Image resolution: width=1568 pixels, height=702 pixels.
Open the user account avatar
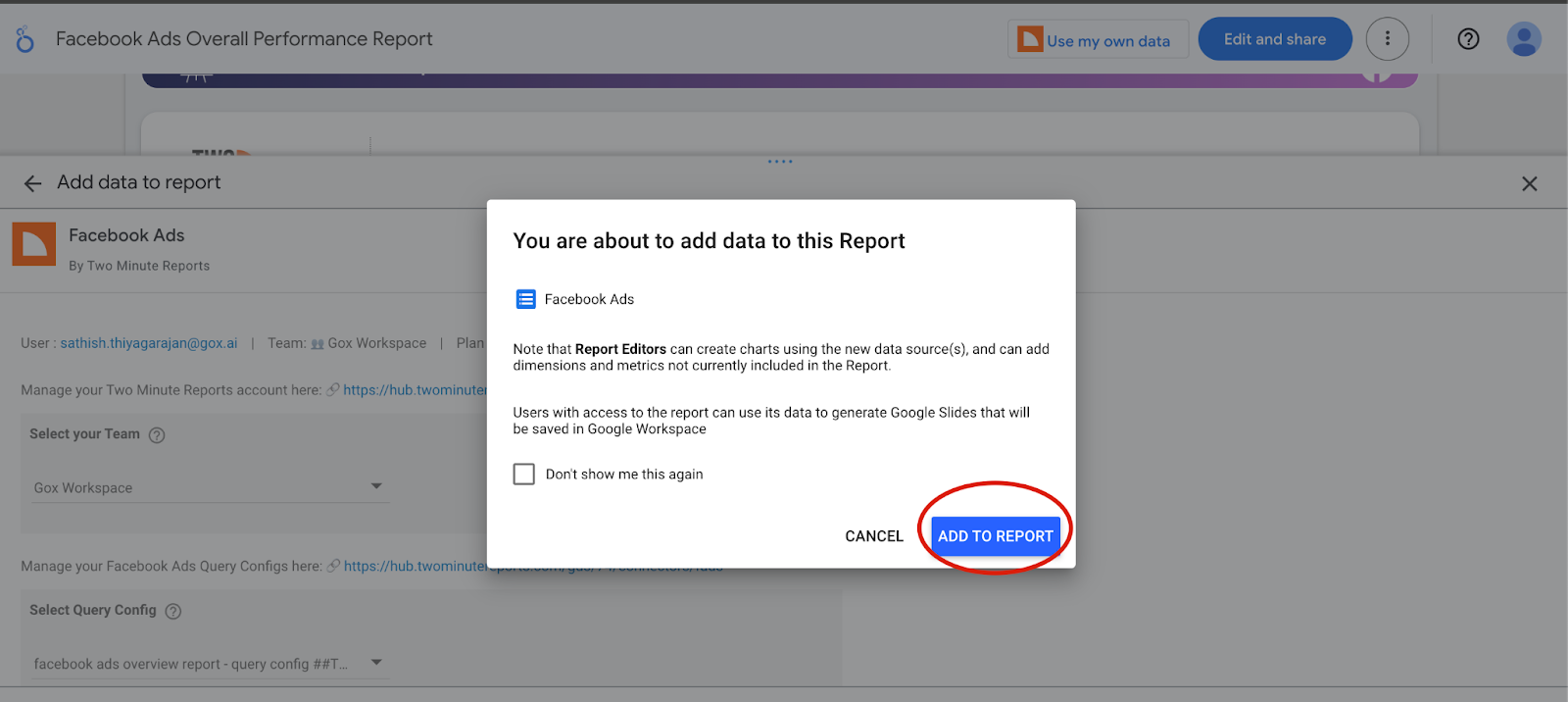1524,39
